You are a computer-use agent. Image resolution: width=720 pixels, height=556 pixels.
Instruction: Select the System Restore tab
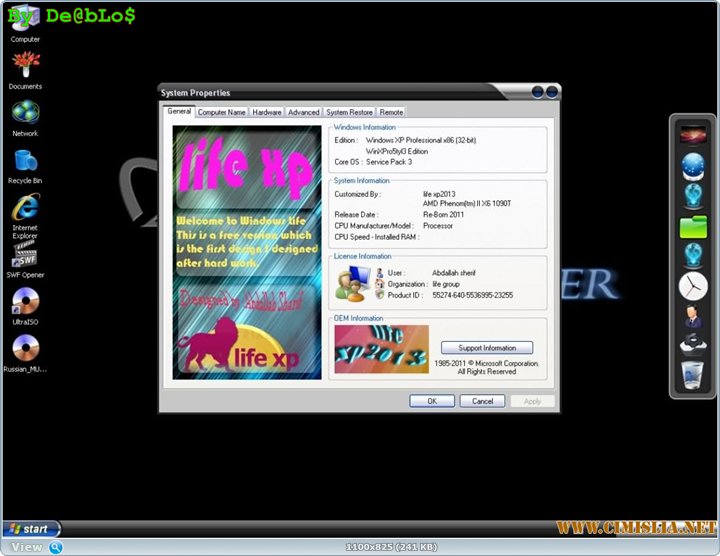tap(349, 113)
